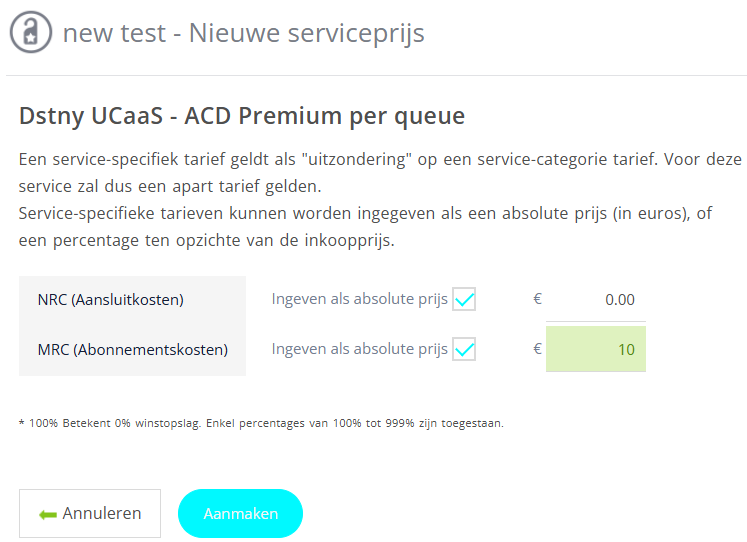
Task: Click the MRC 'Ingeven als absolute prijs' label
Action: pyautogui.click(x=360, y=349)
